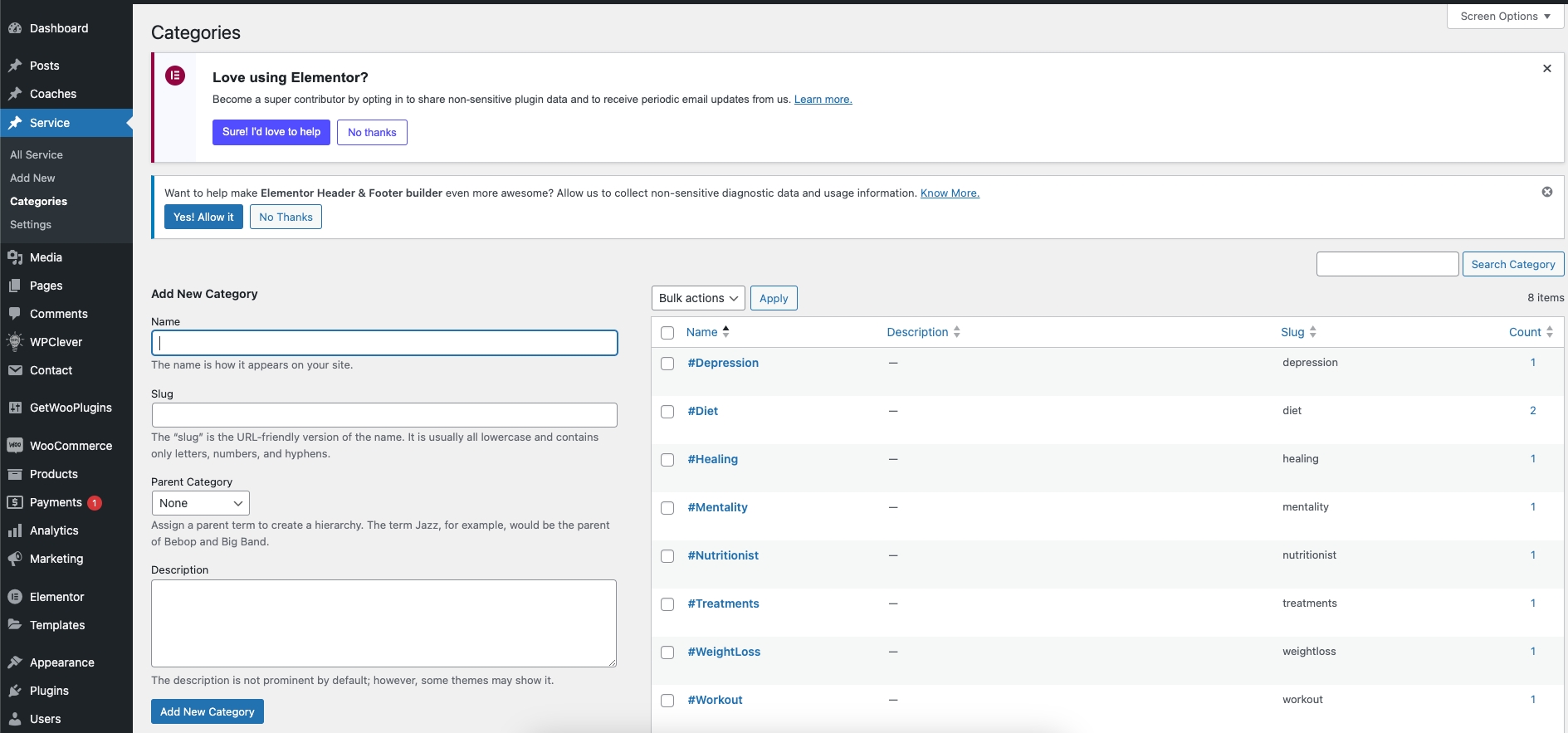Click the Dashboard icon in sidebar
This screenshot has width=1568, height=733.
pos(15,28)
